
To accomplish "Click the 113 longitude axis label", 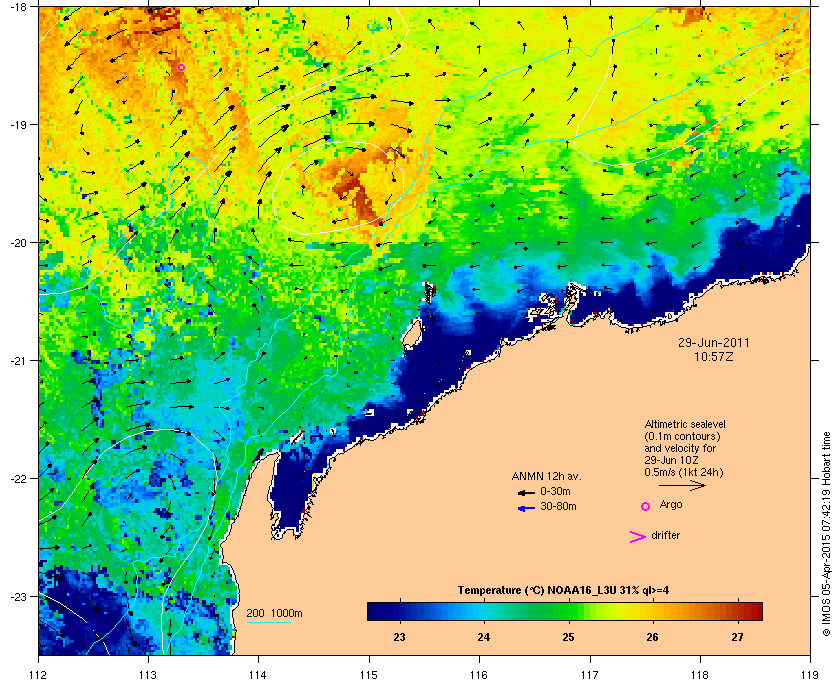I will (x=148, y=675).
